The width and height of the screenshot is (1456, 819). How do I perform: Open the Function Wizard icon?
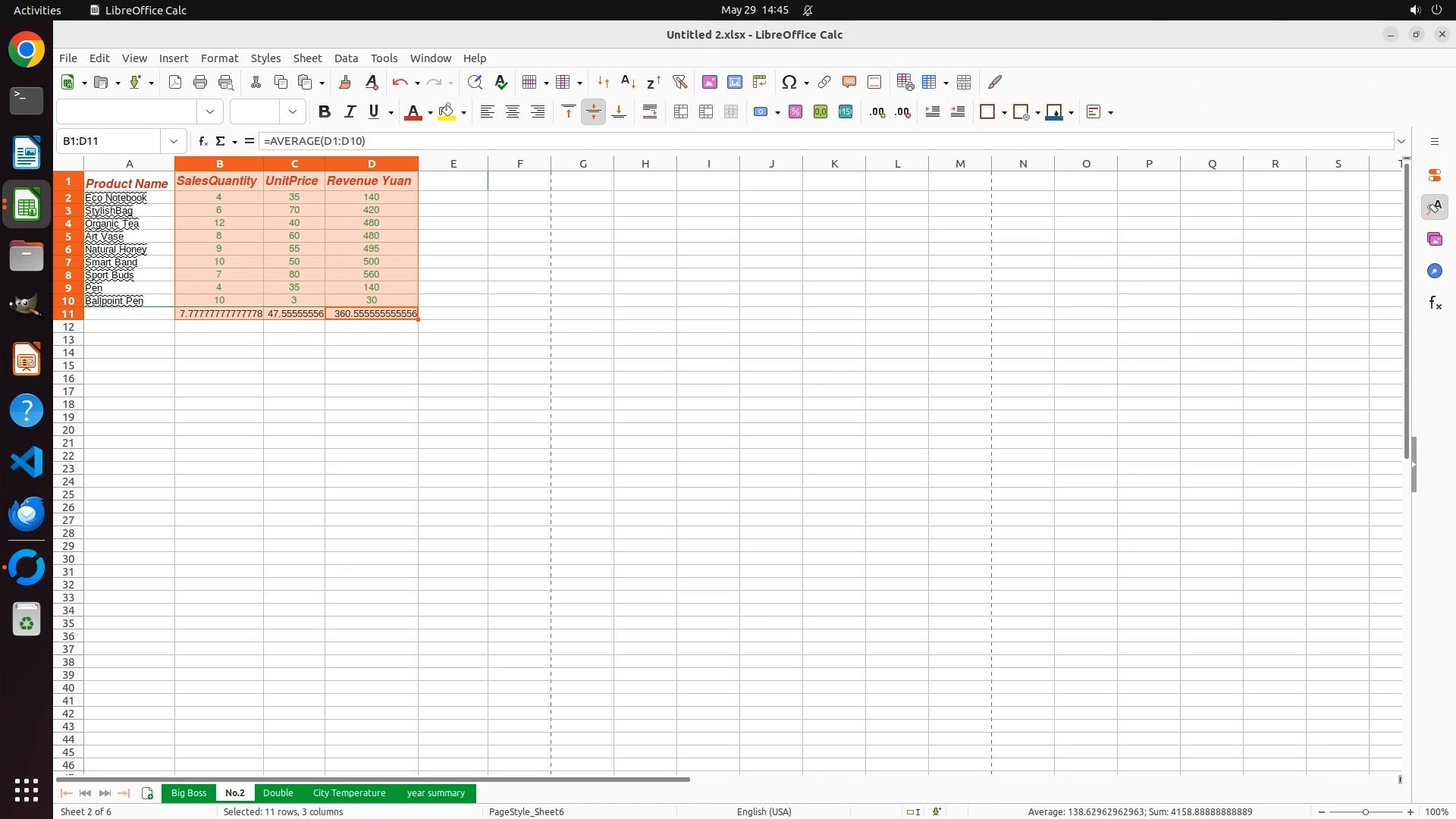click(x=202, y=141)
